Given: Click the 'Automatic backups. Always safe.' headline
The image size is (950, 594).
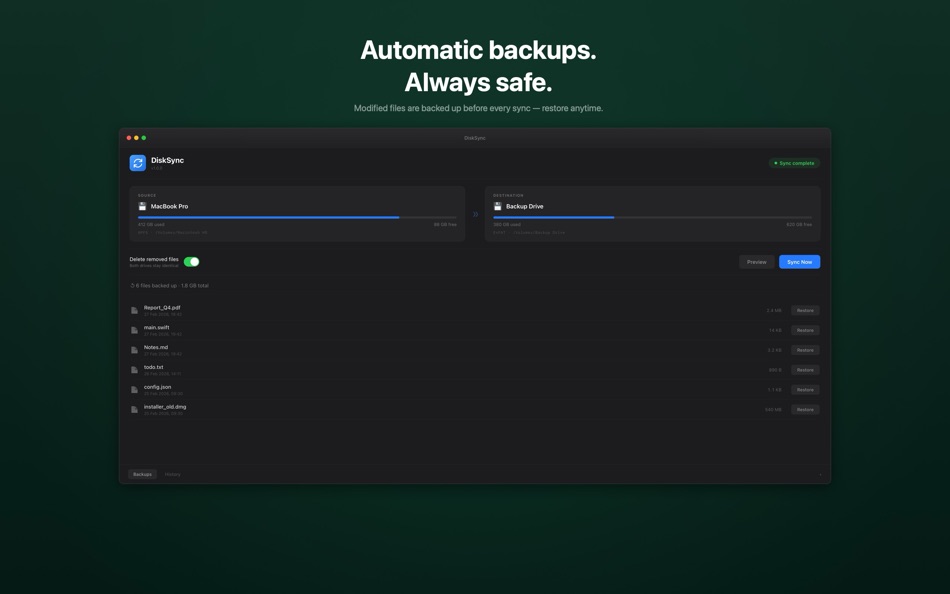Looking at the screenshot, I should pos(478,66).
